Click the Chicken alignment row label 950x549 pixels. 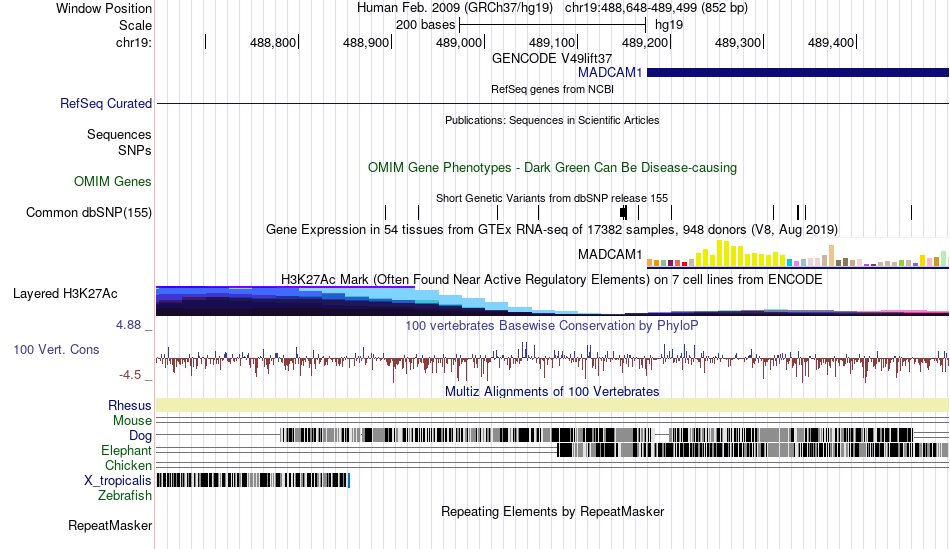128,465
